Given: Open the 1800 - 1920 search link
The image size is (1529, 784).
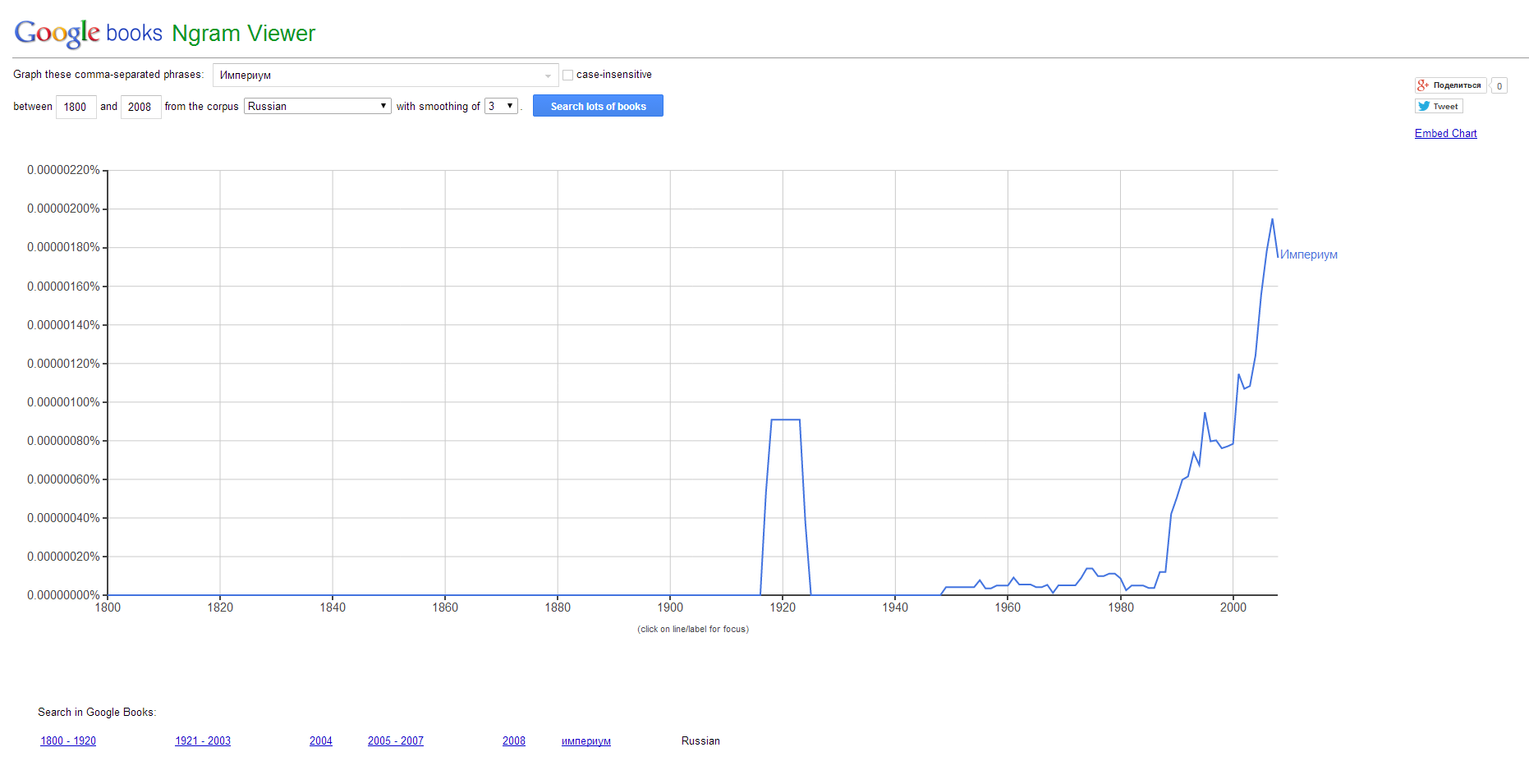Looking at the screenshot, I should pyautogui.click(x=68, y=740).
